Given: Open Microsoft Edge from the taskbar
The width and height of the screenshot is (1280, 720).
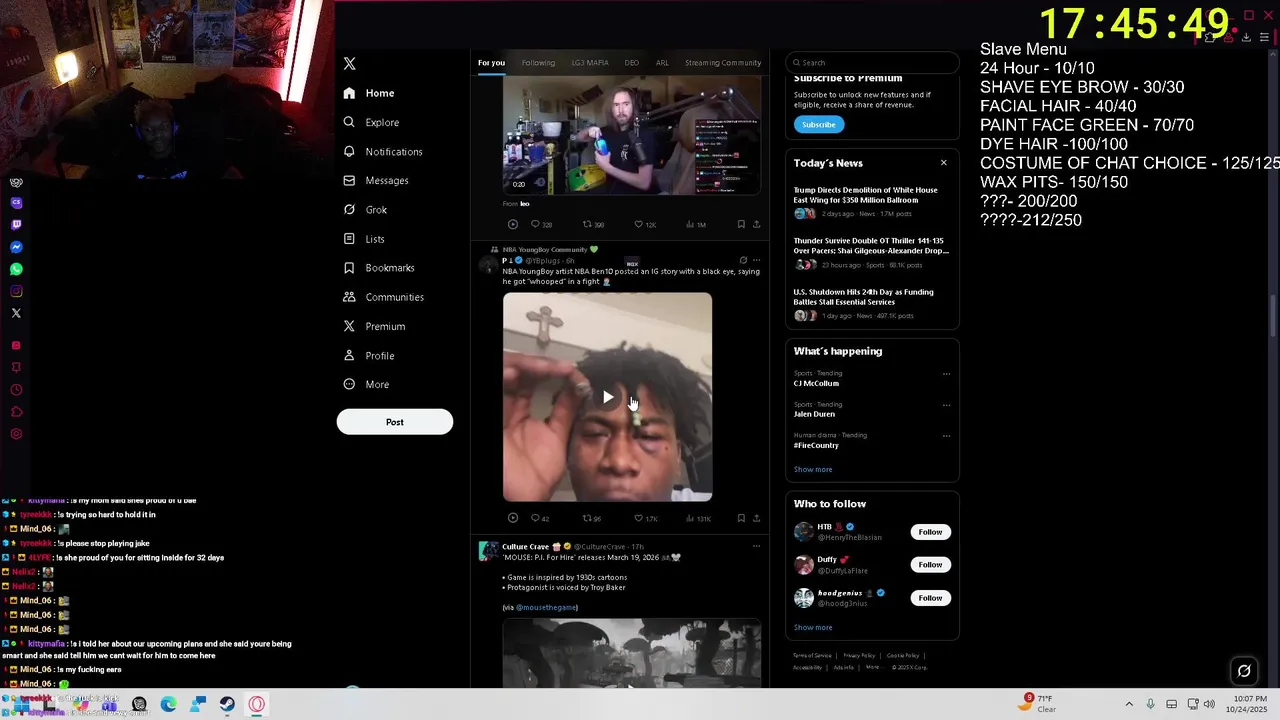Looking at the screenshot, I should [x=168, y=704].
